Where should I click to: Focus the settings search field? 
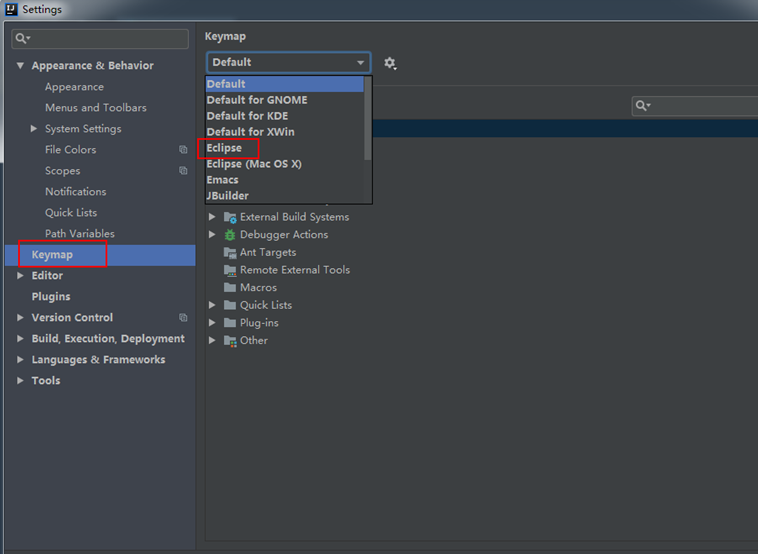pos(100,39)
